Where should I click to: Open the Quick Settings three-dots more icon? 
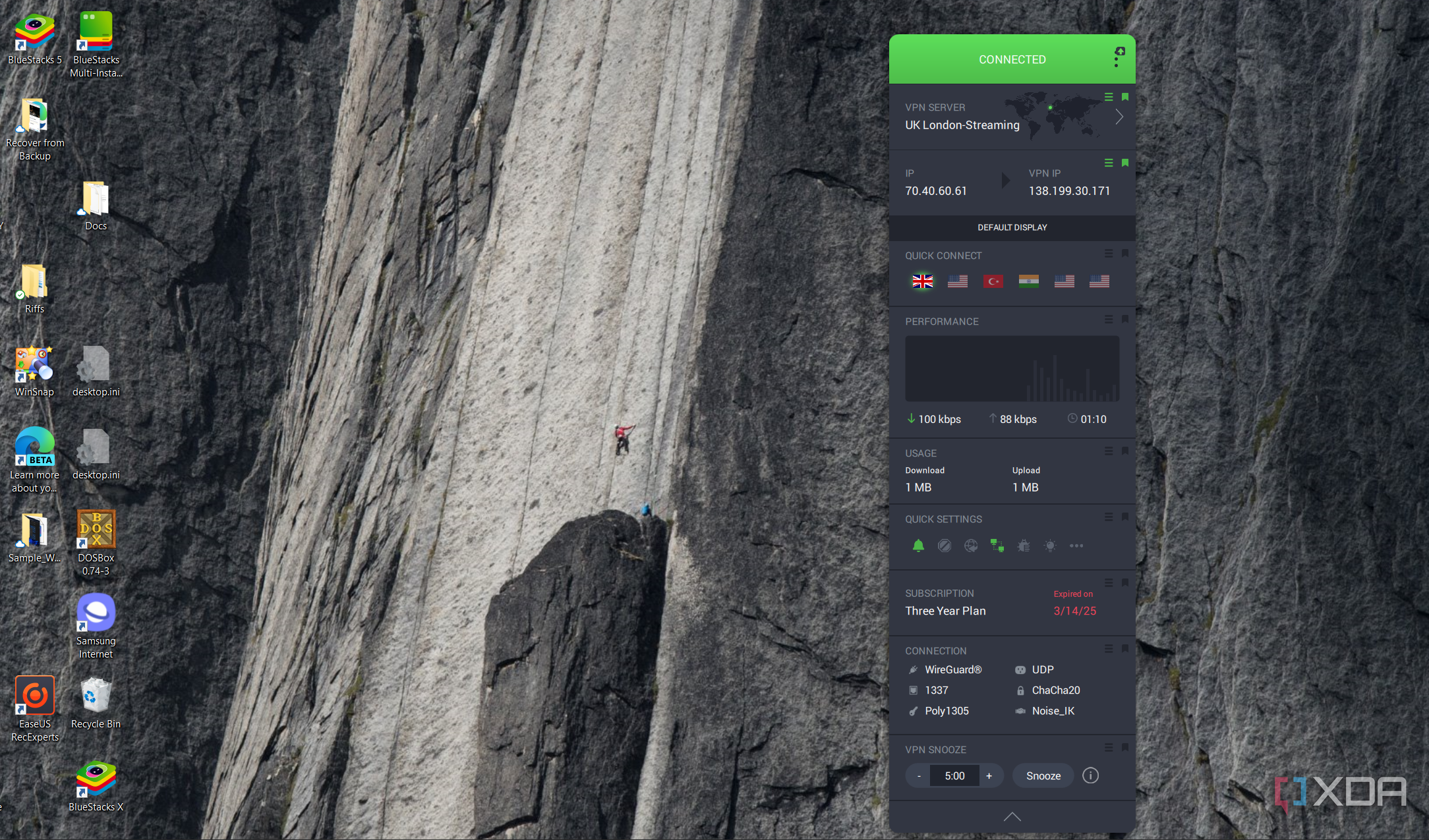[x=1076, y=546]
